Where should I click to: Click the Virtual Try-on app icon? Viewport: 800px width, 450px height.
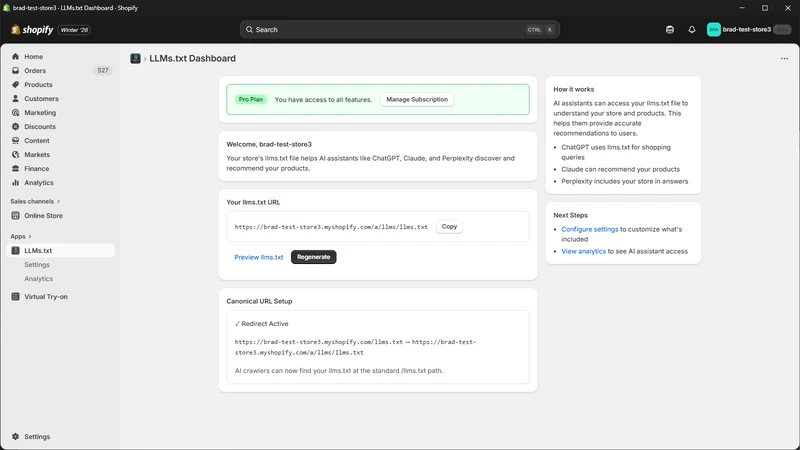click(x=15, y=296)
